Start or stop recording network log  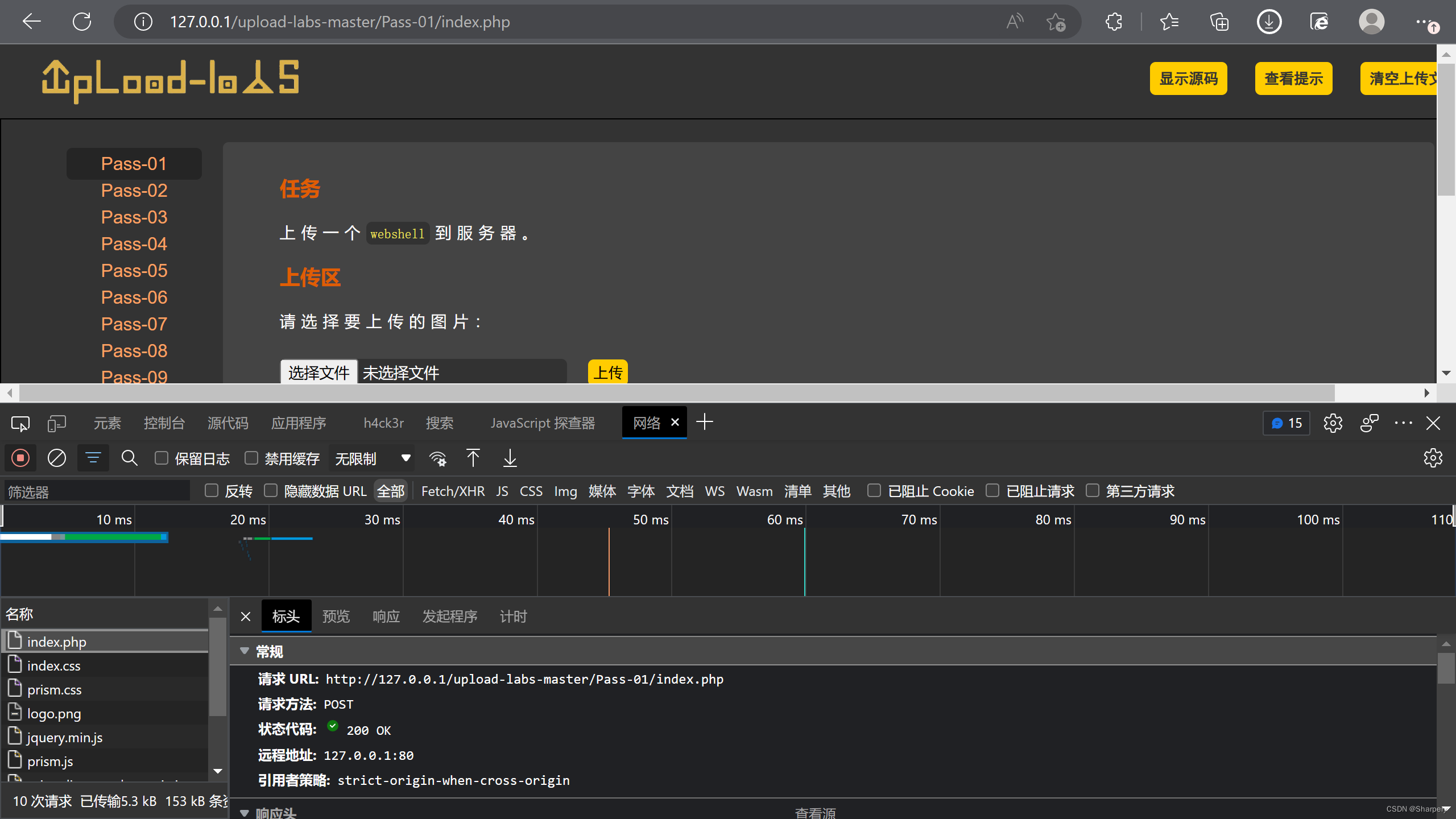[x=20, y=458]
